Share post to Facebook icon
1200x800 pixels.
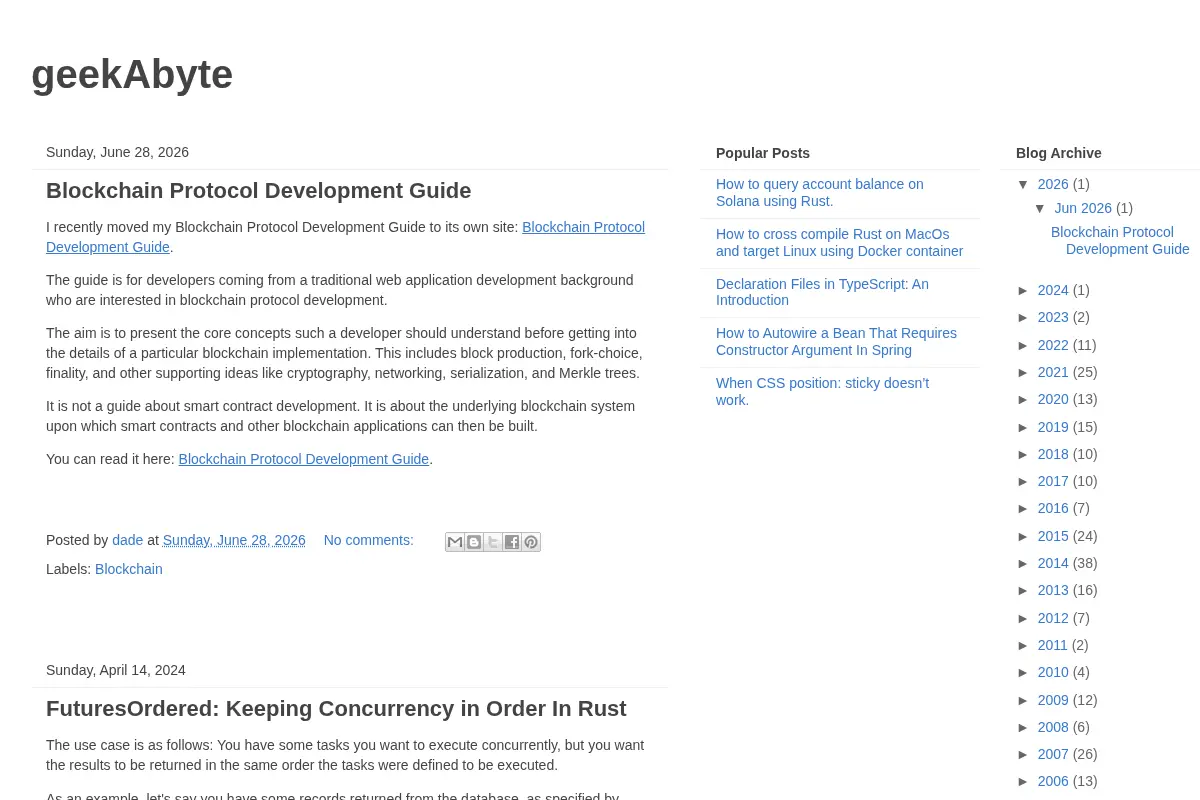[512, 542]
